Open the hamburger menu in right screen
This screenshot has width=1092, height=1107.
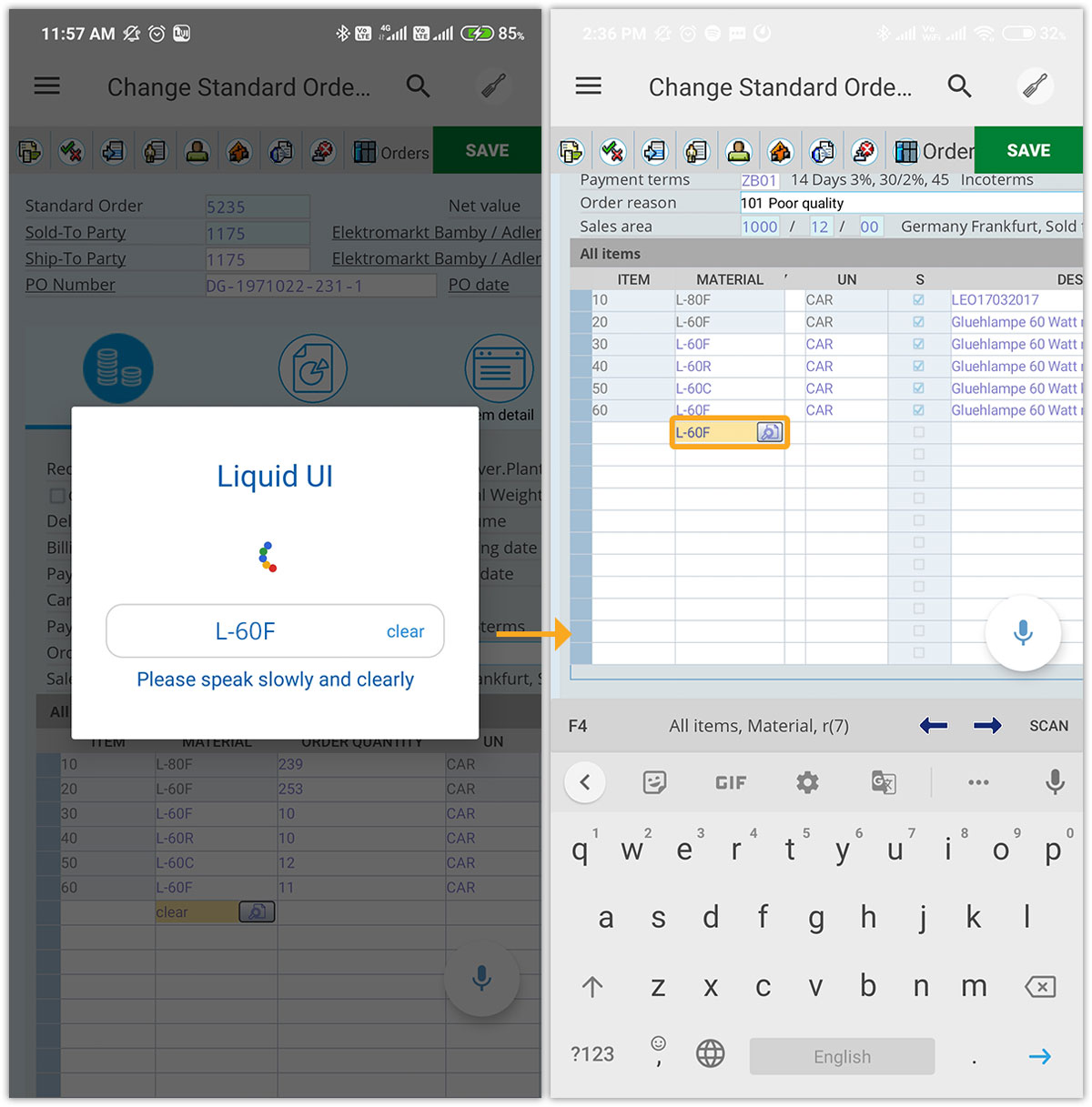click(x=588, y=86)
